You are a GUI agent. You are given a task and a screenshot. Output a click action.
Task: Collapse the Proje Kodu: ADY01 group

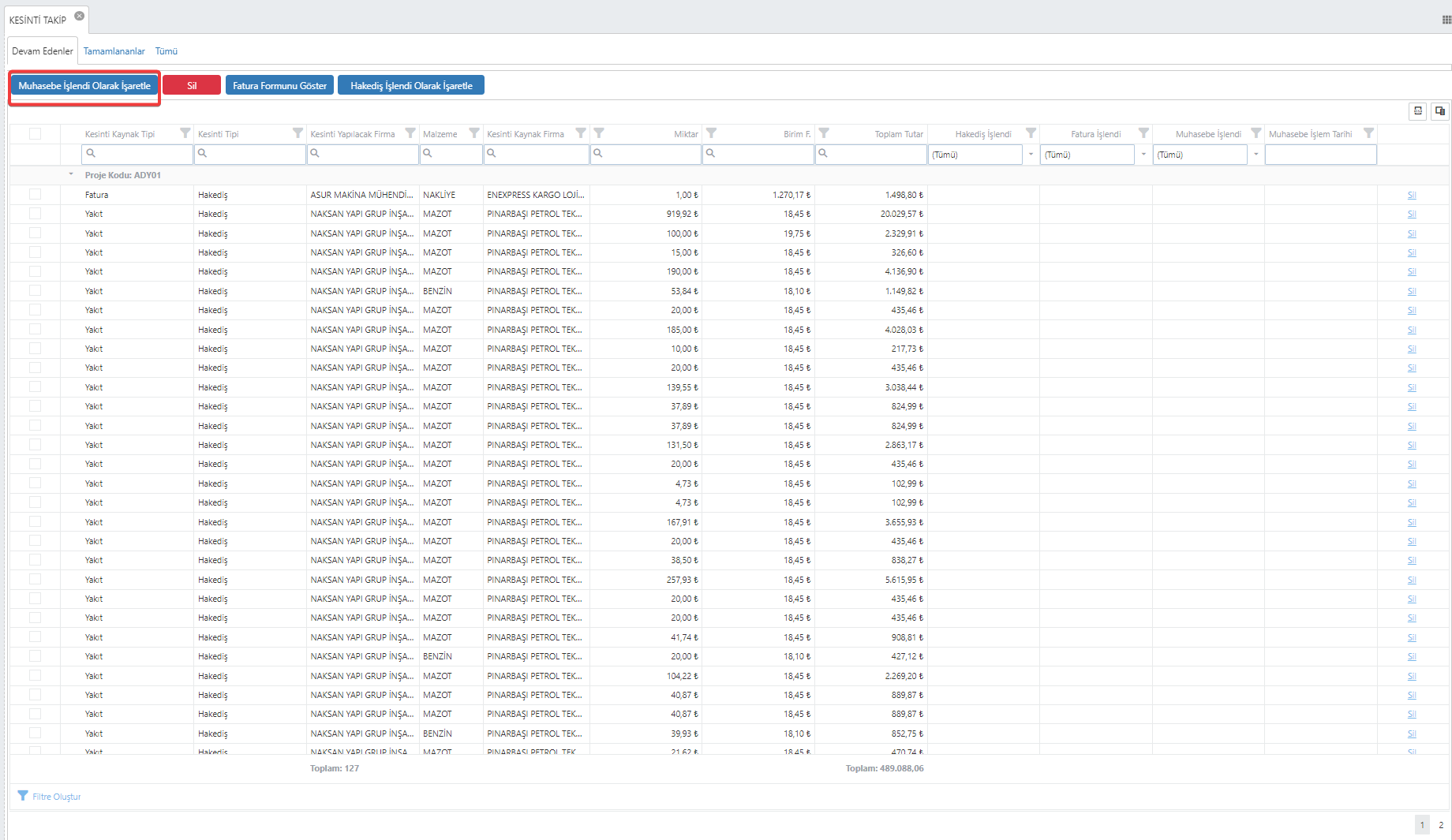tap(71, 175)
